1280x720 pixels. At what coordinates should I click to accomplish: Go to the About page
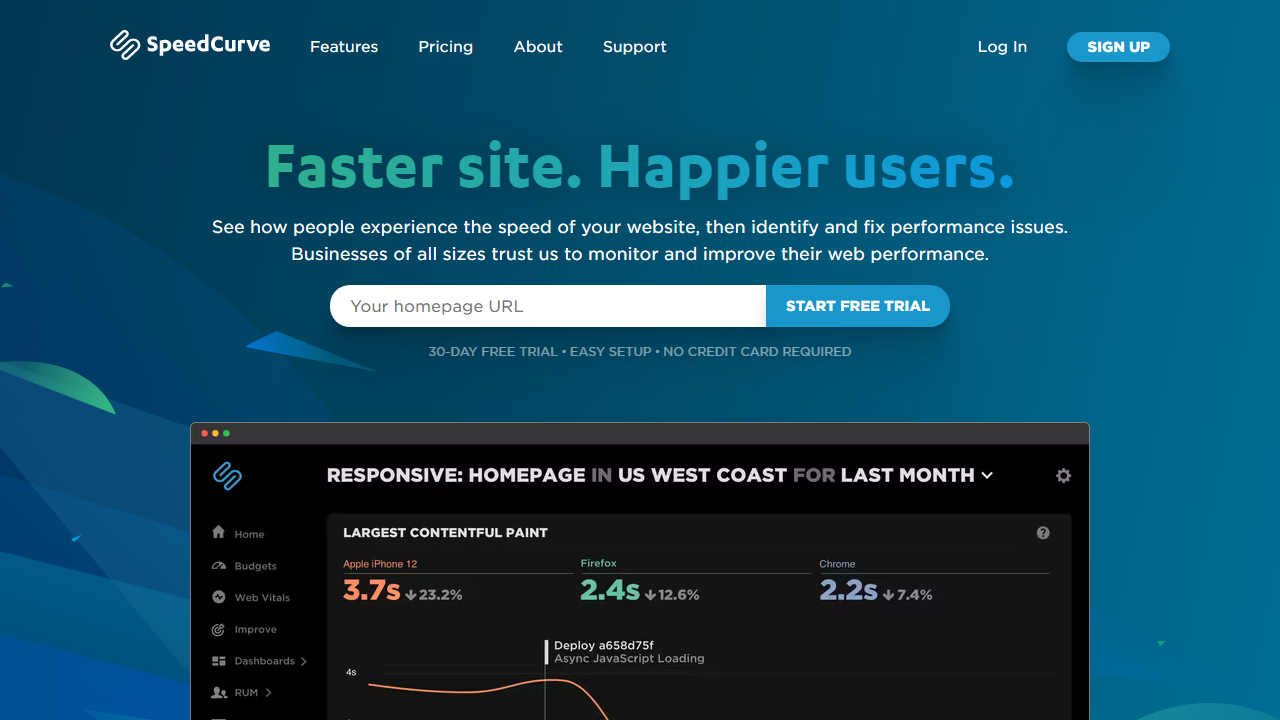pyautogui.click(x=538, y=47)
